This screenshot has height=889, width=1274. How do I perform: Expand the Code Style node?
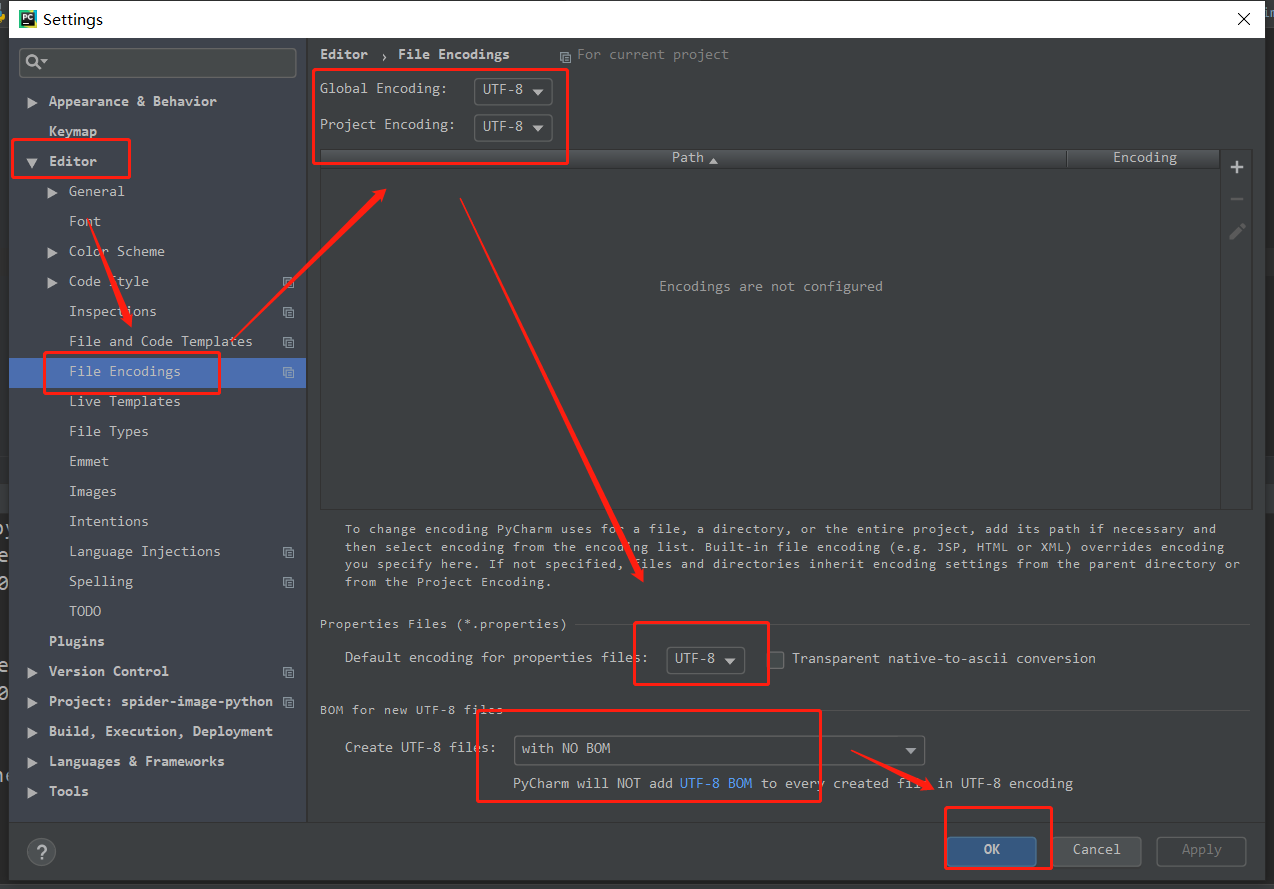(52, 282)
